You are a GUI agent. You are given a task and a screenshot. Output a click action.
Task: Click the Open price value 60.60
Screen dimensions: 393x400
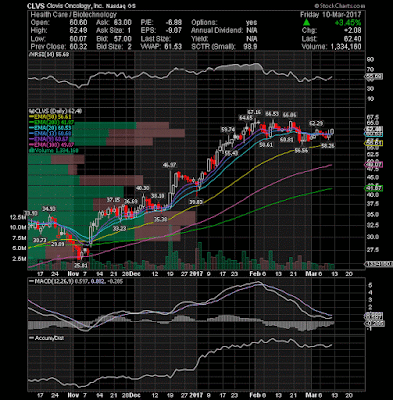pyautogui.click(x=79, y=23)
